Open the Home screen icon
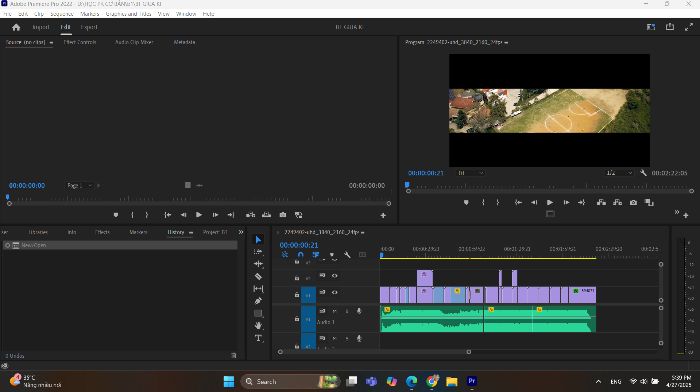This screenshot has height=392, width=700. (16, 27)
